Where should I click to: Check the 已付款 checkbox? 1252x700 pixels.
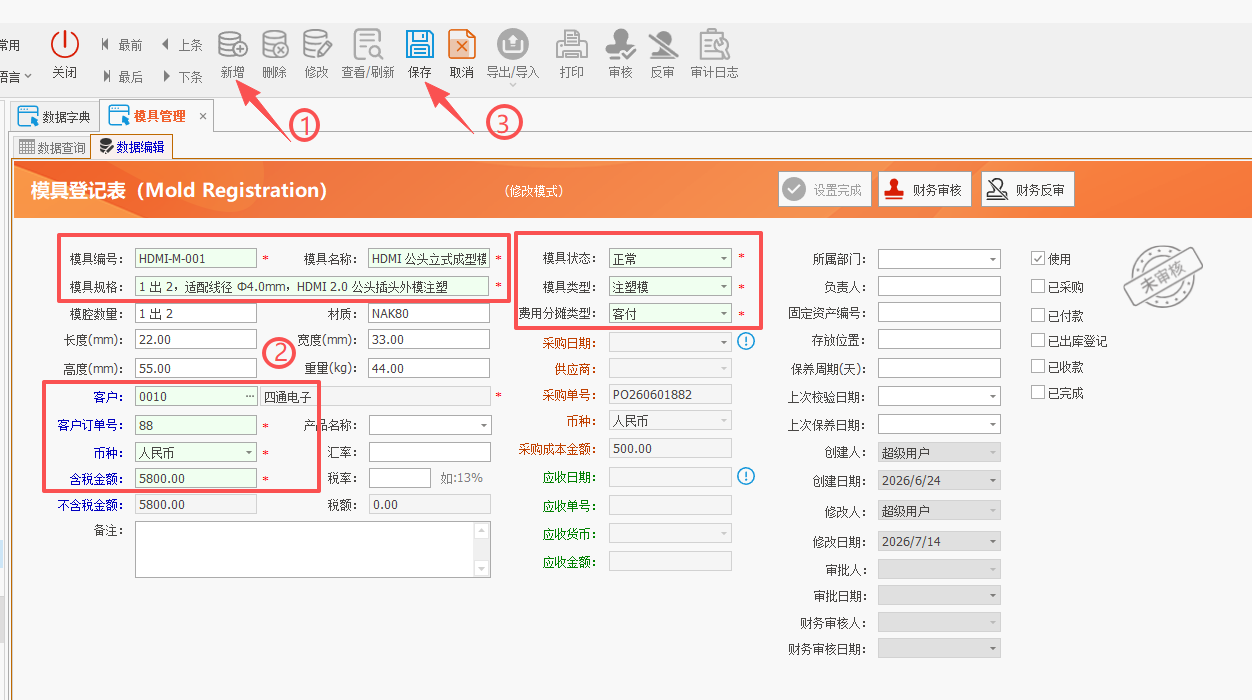click(x=1038, y=314)
